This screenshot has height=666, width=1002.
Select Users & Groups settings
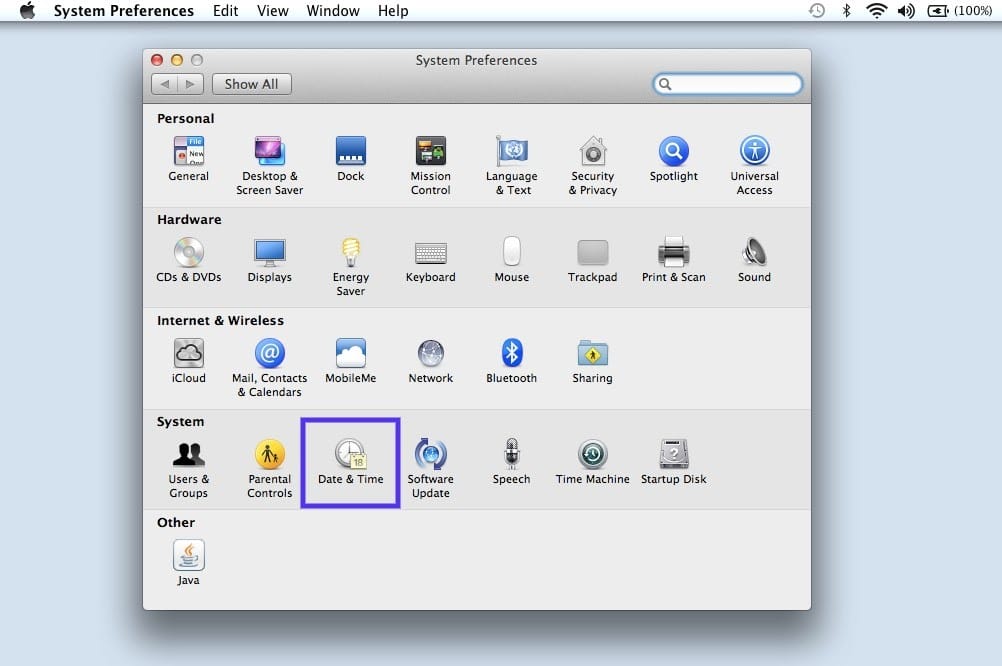tap(188, 456)
